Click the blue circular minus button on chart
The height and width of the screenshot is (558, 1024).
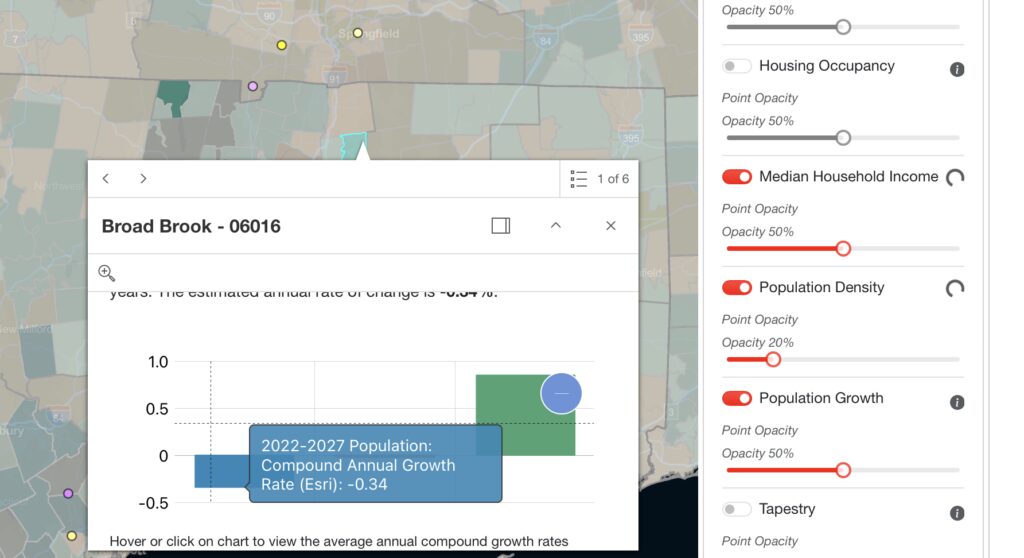tap(561, 394)
